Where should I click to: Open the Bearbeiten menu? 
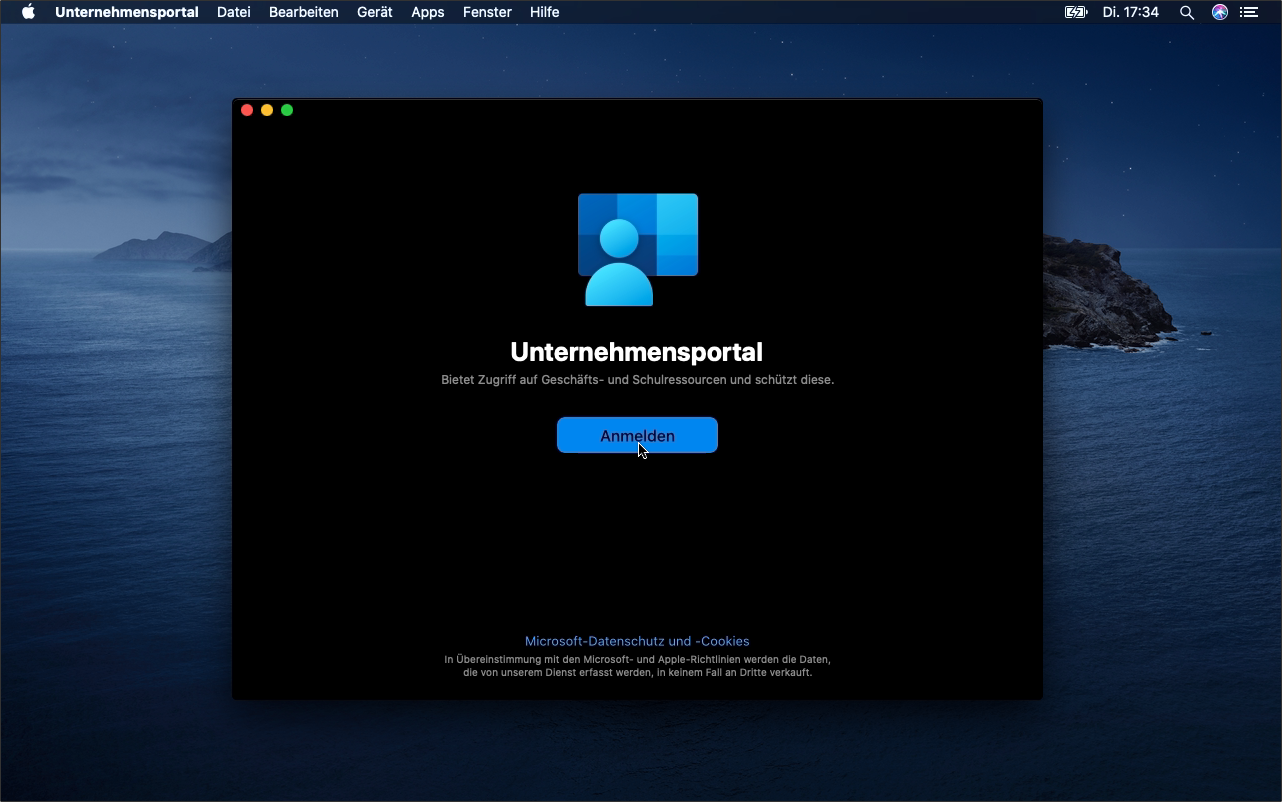[303, 12]
